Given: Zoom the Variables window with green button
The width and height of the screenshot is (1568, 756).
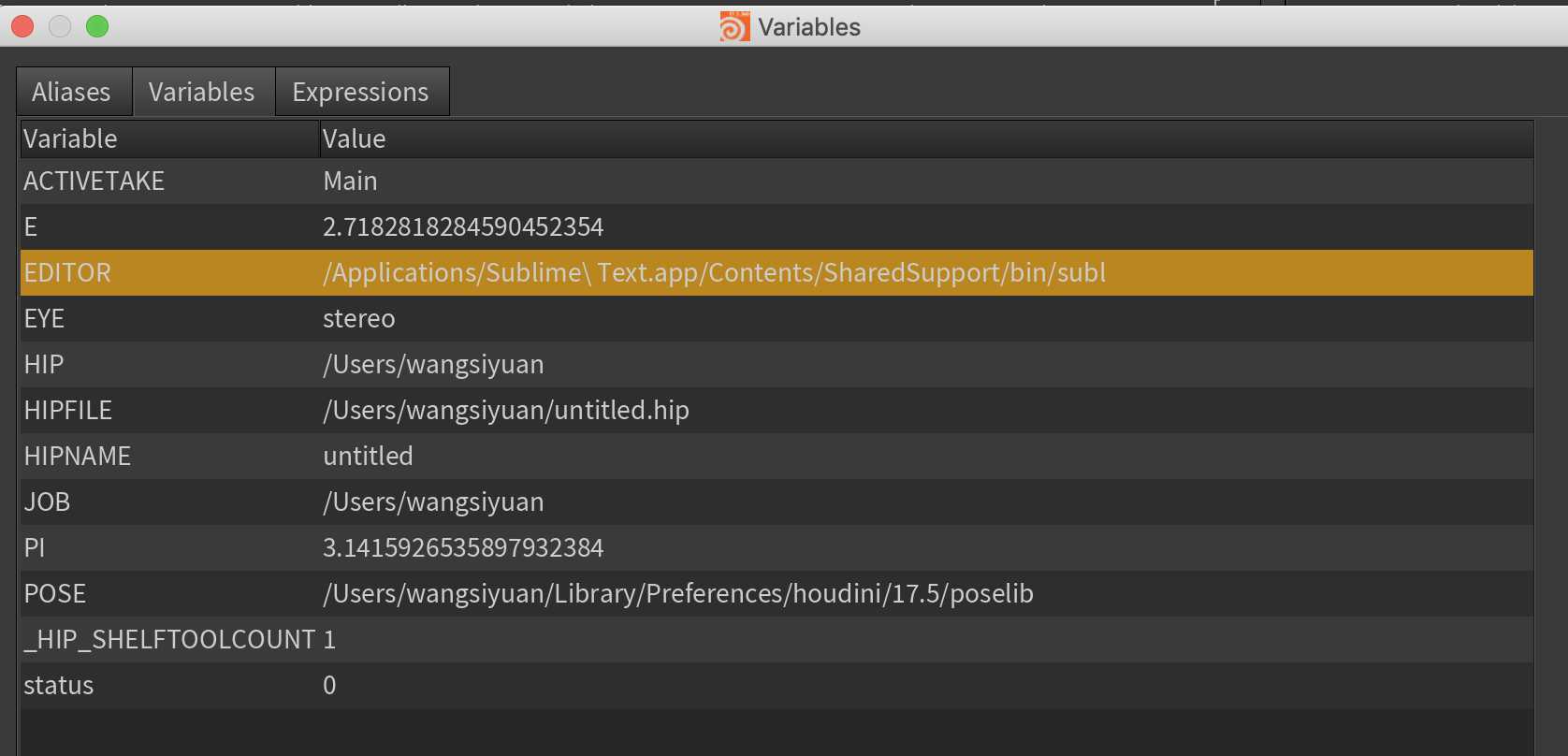Looking at the screenshot, I should [97, 26].
